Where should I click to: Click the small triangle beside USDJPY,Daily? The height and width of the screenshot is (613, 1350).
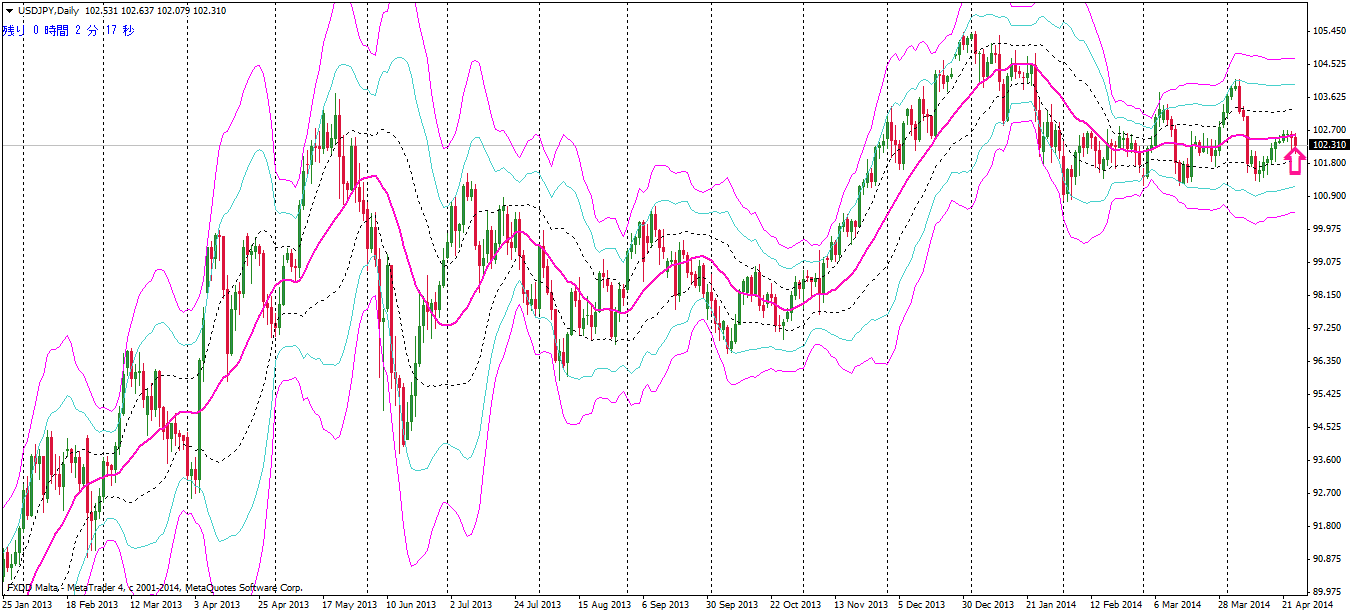pos(9,10)
